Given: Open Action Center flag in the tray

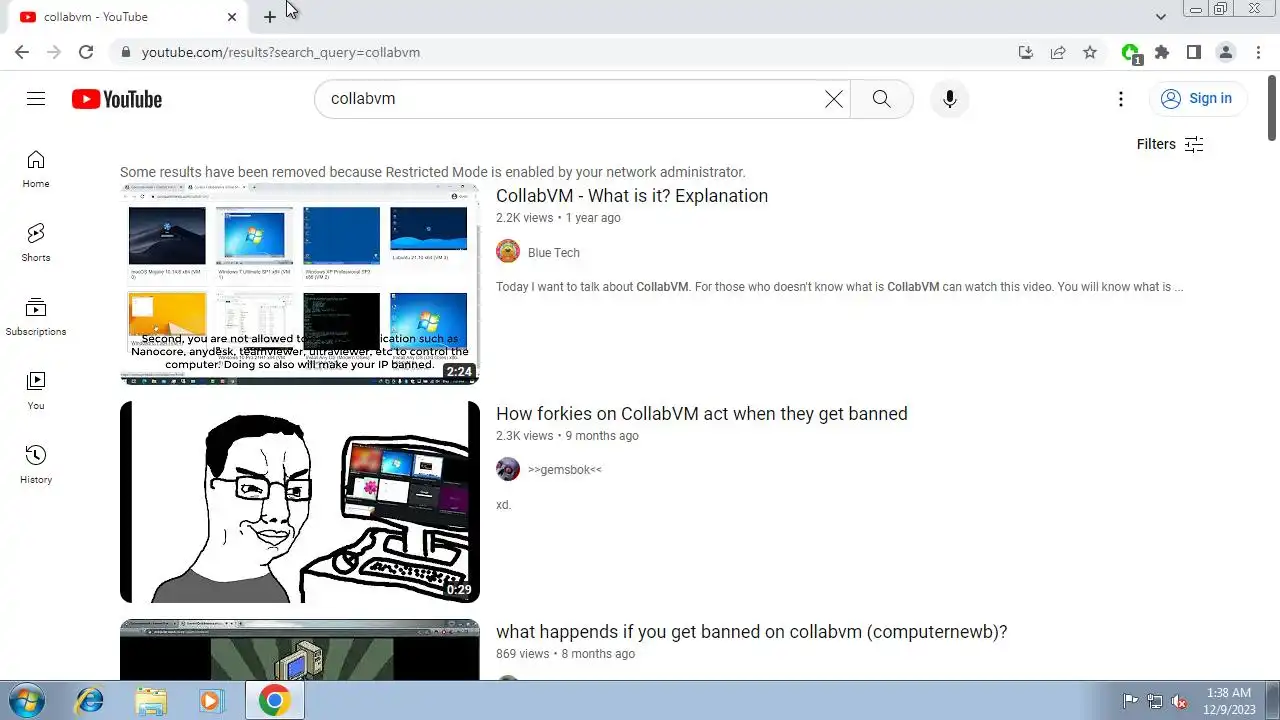Looking at the screenshot, I should [x=1130, y=701].
